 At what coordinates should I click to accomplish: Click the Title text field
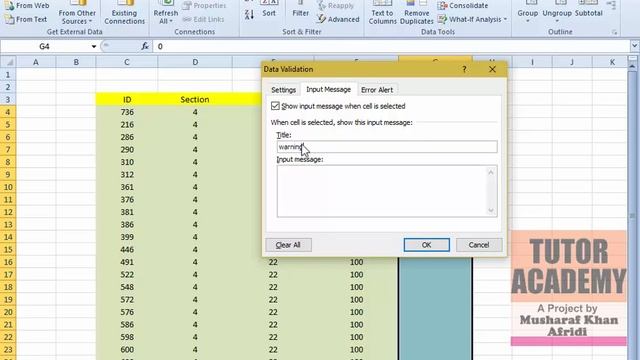387,147
